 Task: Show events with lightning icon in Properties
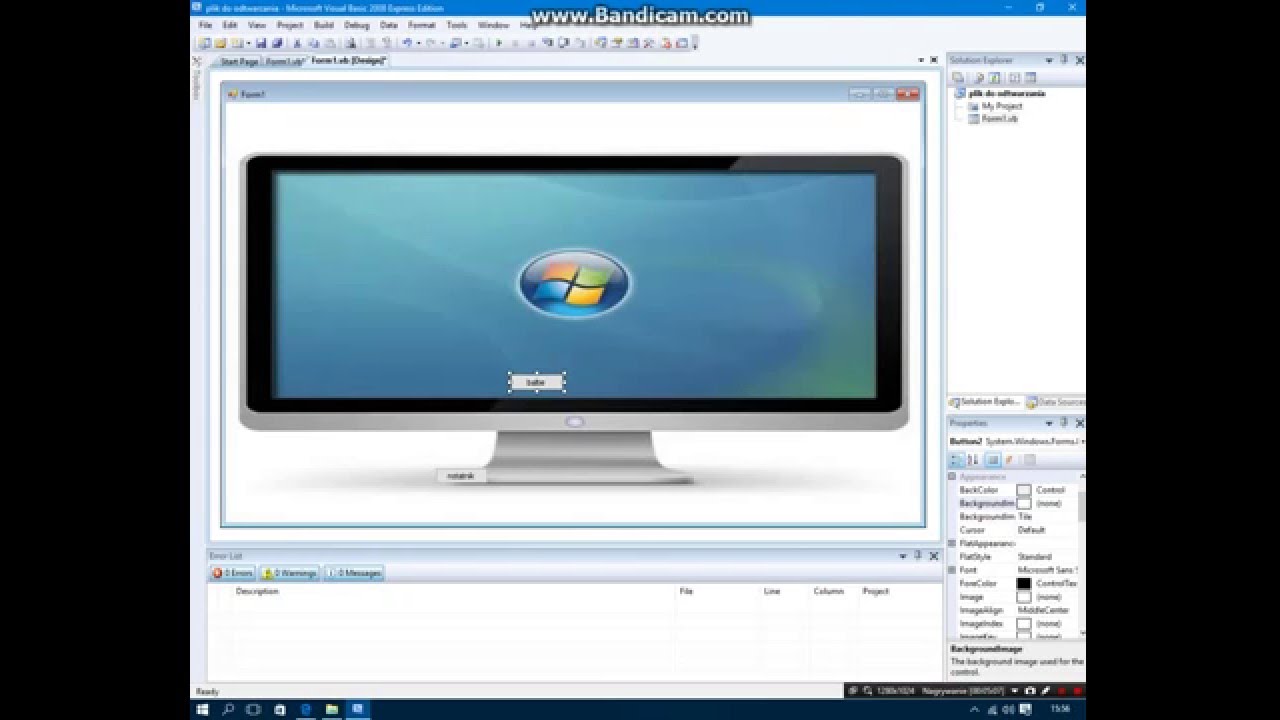(1009, 460)
